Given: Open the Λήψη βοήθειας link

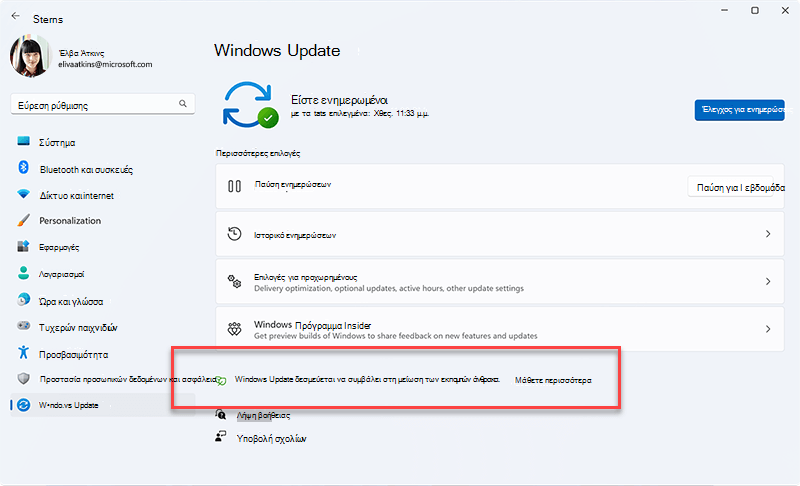Looking at the screenshot, I should click(x=263, y=416).
